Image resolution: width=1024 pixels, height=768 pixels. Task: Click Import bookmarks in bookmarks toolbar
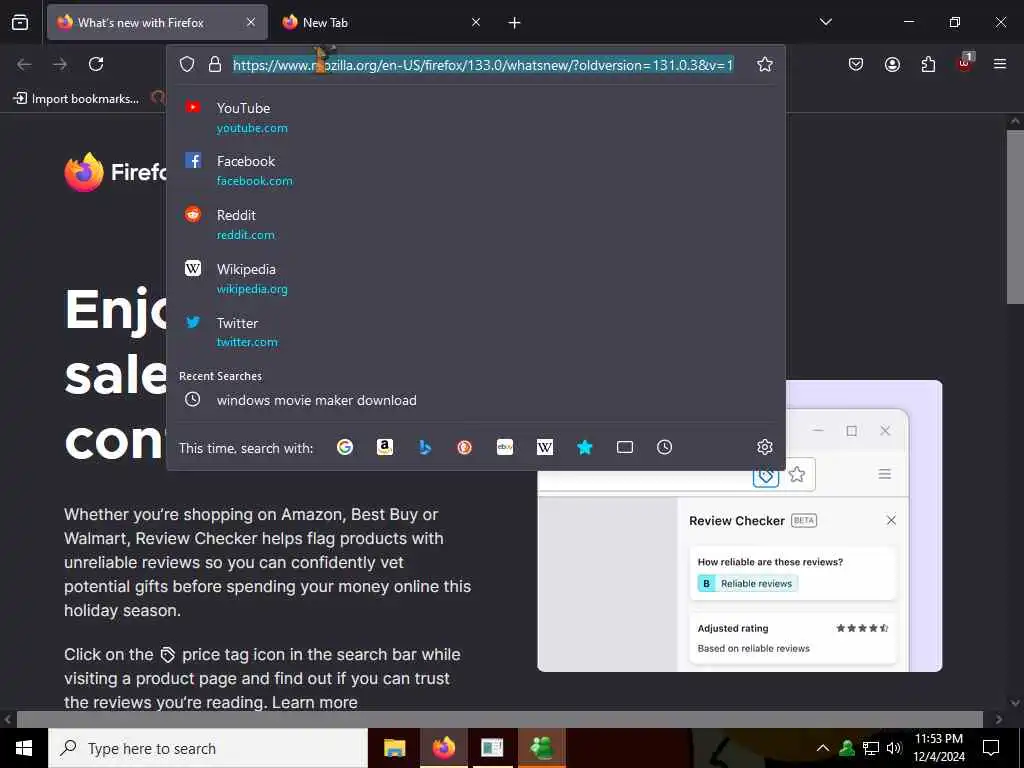76,99
